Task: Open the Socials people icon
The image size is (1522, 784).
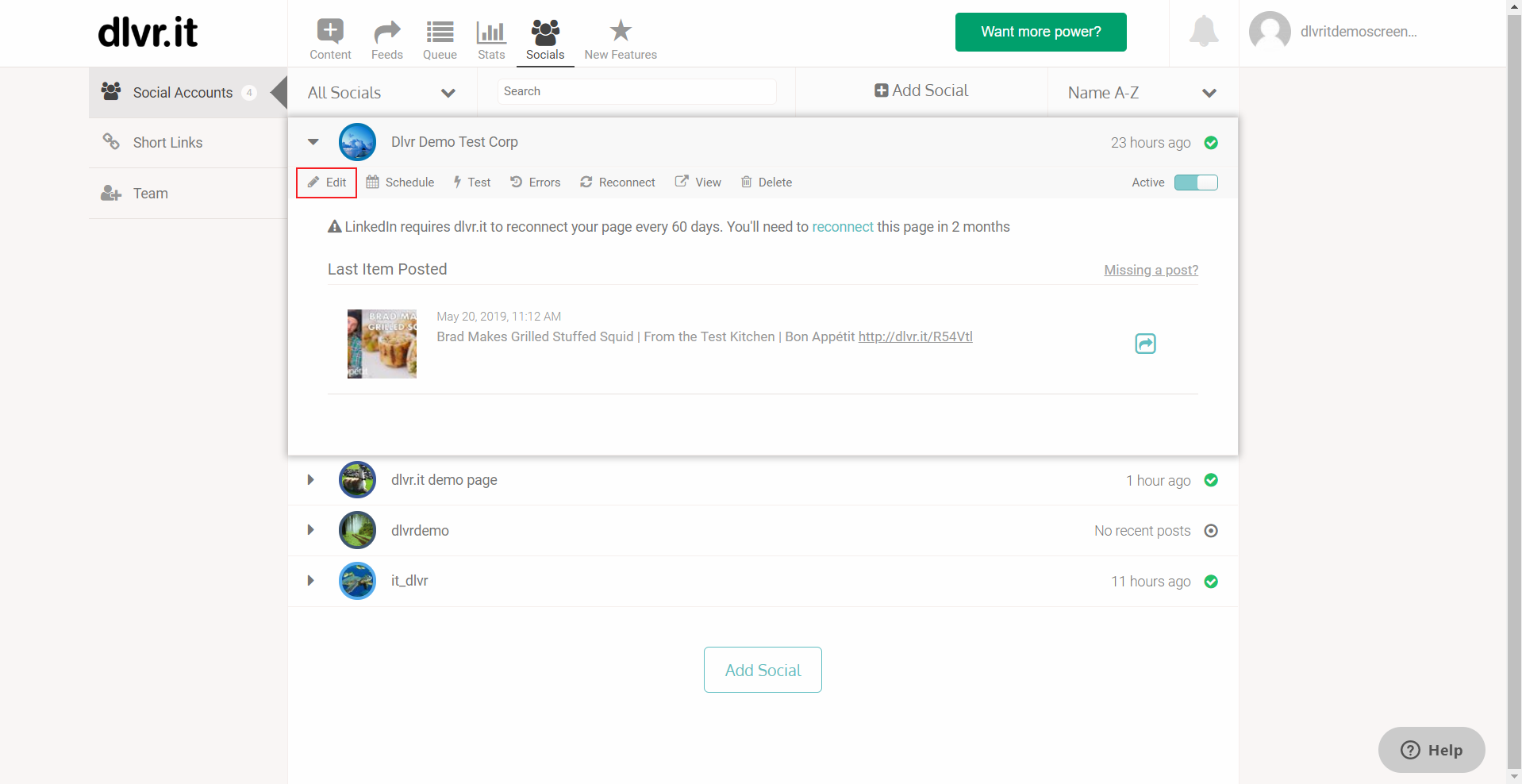Action: tap(545, 32)
